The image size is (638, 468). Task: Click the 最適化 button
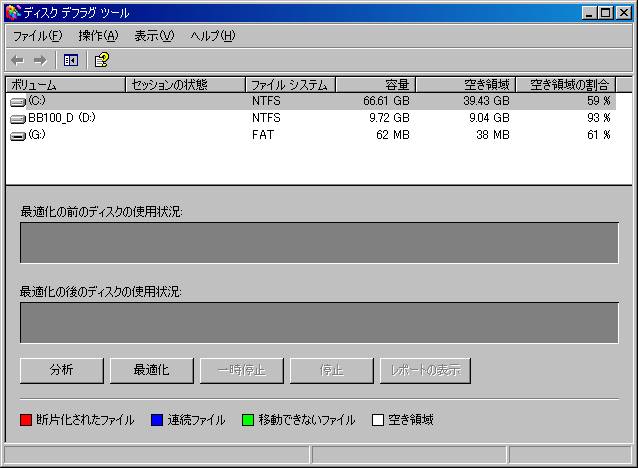tap(152, 370)
